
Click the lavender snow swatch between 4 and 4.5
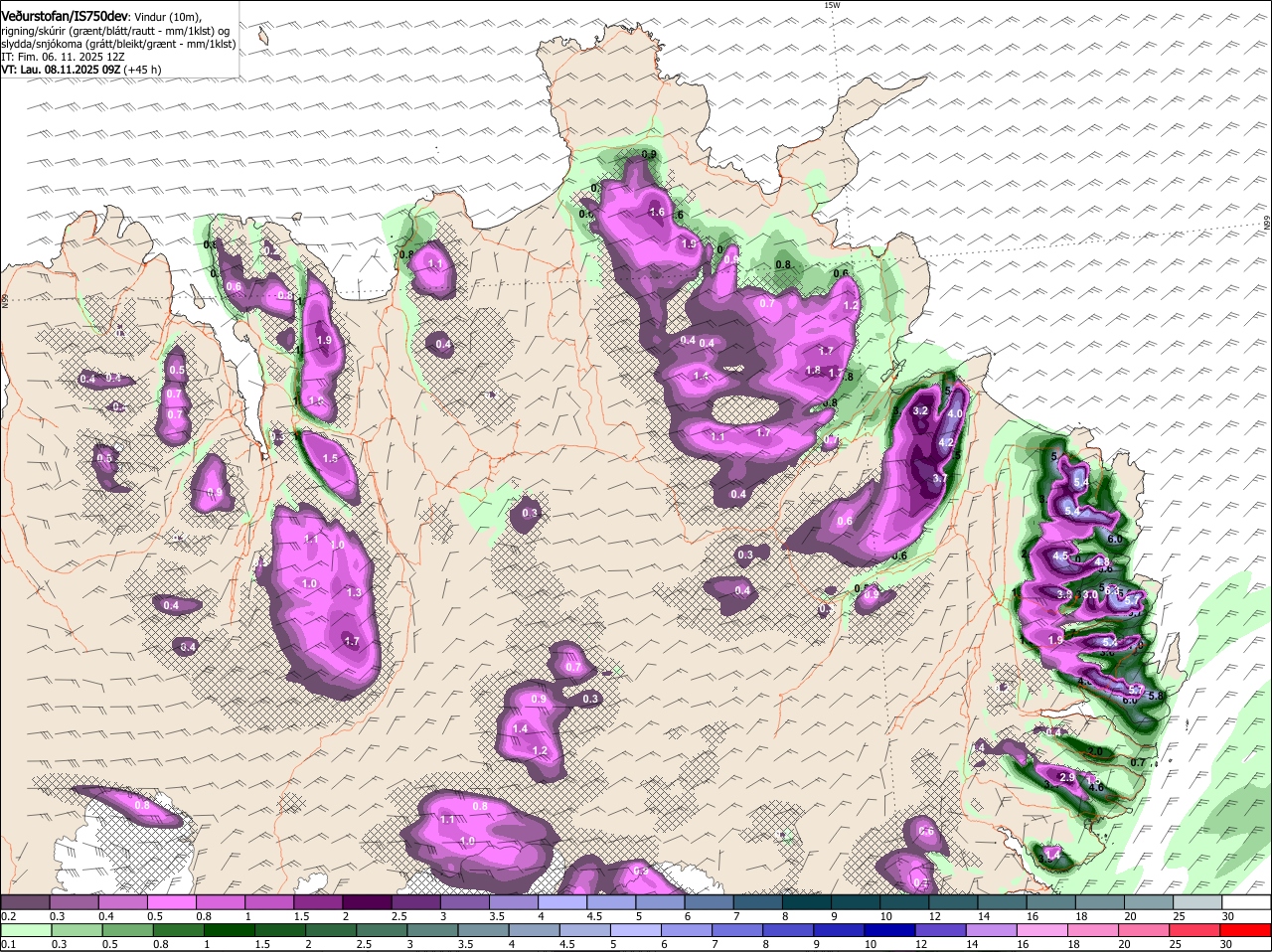pyautogui.click(x=562, y=901)
